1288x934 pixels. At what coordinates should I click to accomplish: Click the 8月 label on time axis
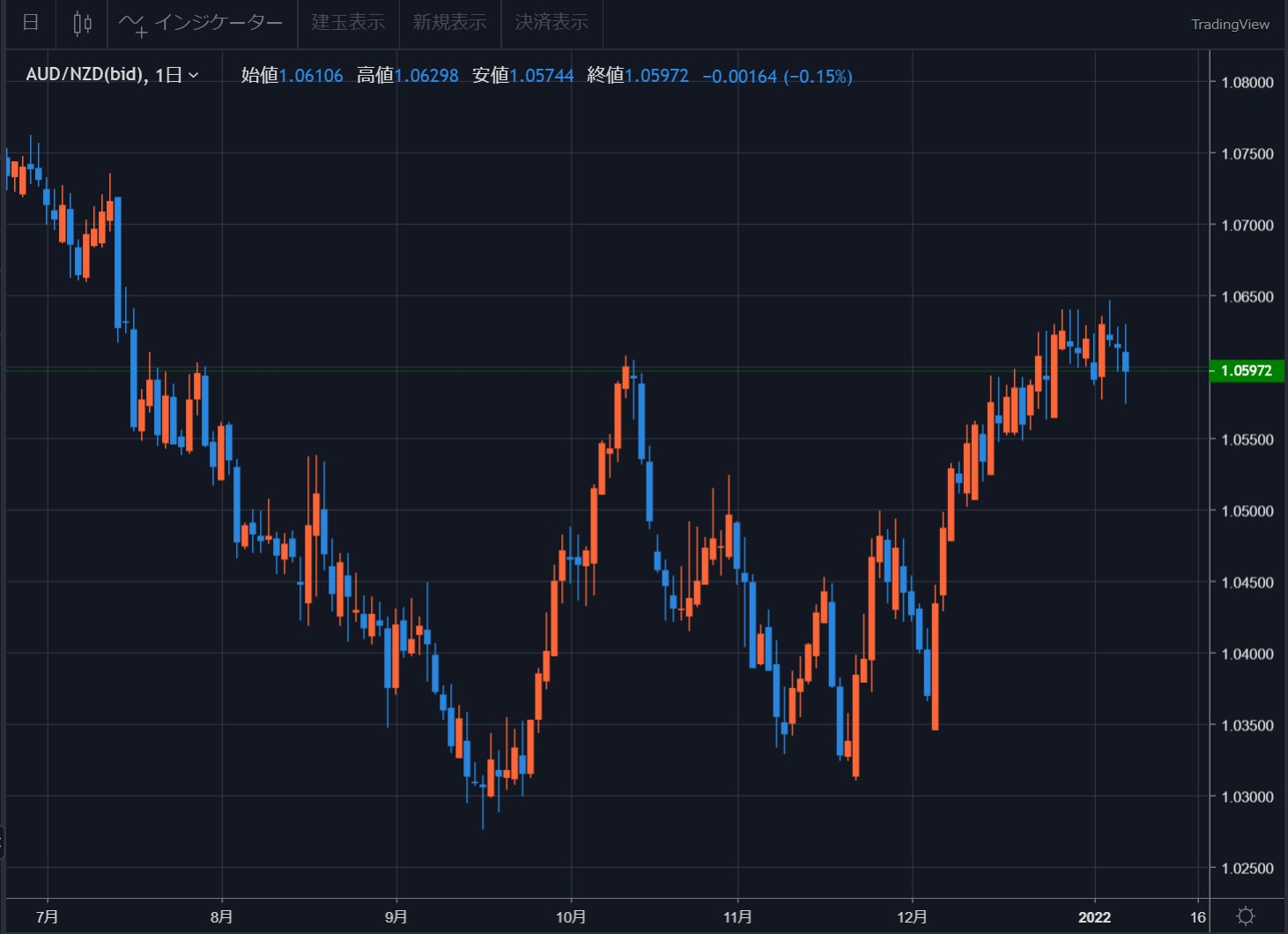pos(222,917)
